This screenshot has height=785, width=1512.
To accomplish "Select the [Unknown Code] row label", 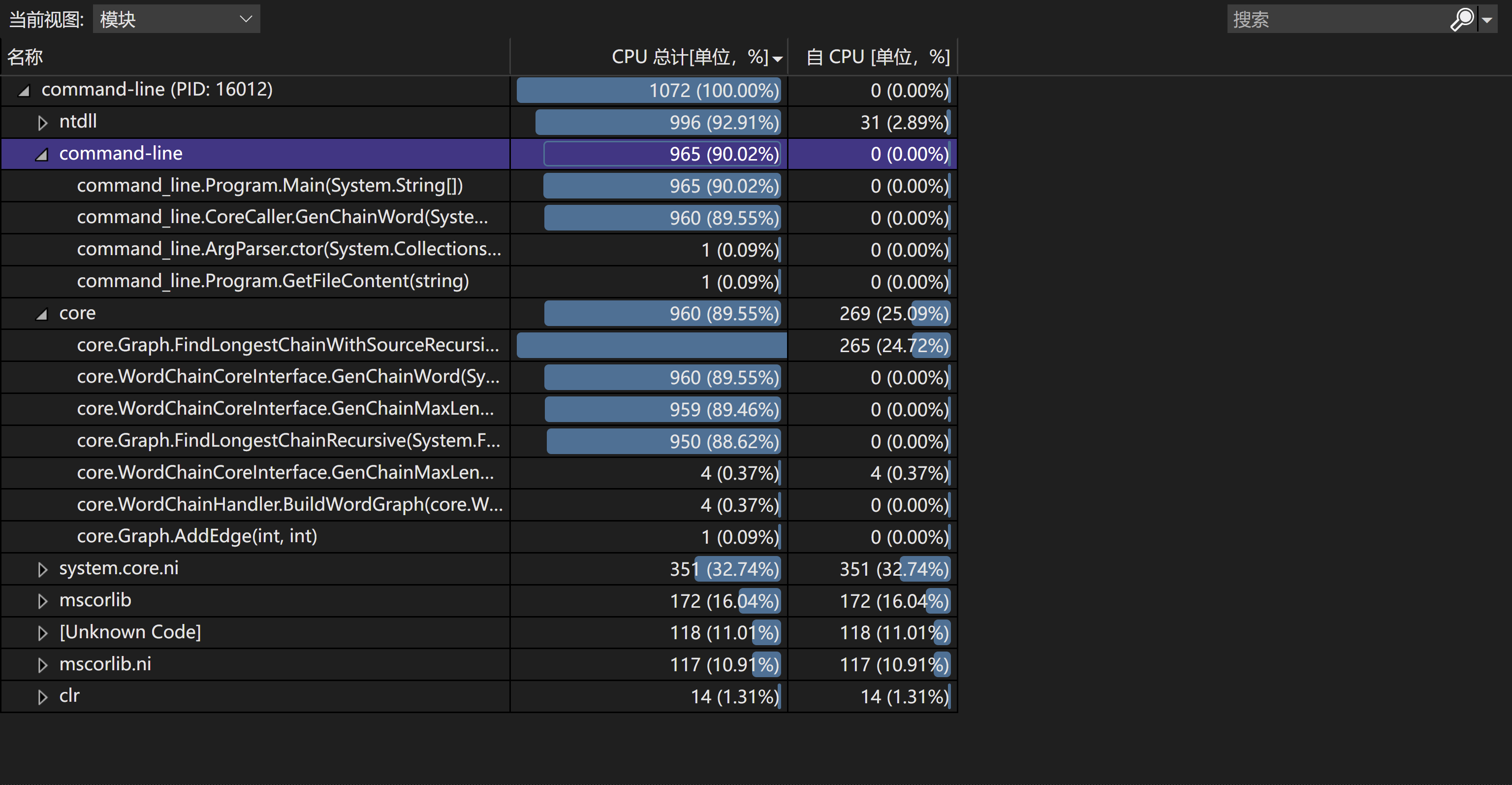I will 130,632.
